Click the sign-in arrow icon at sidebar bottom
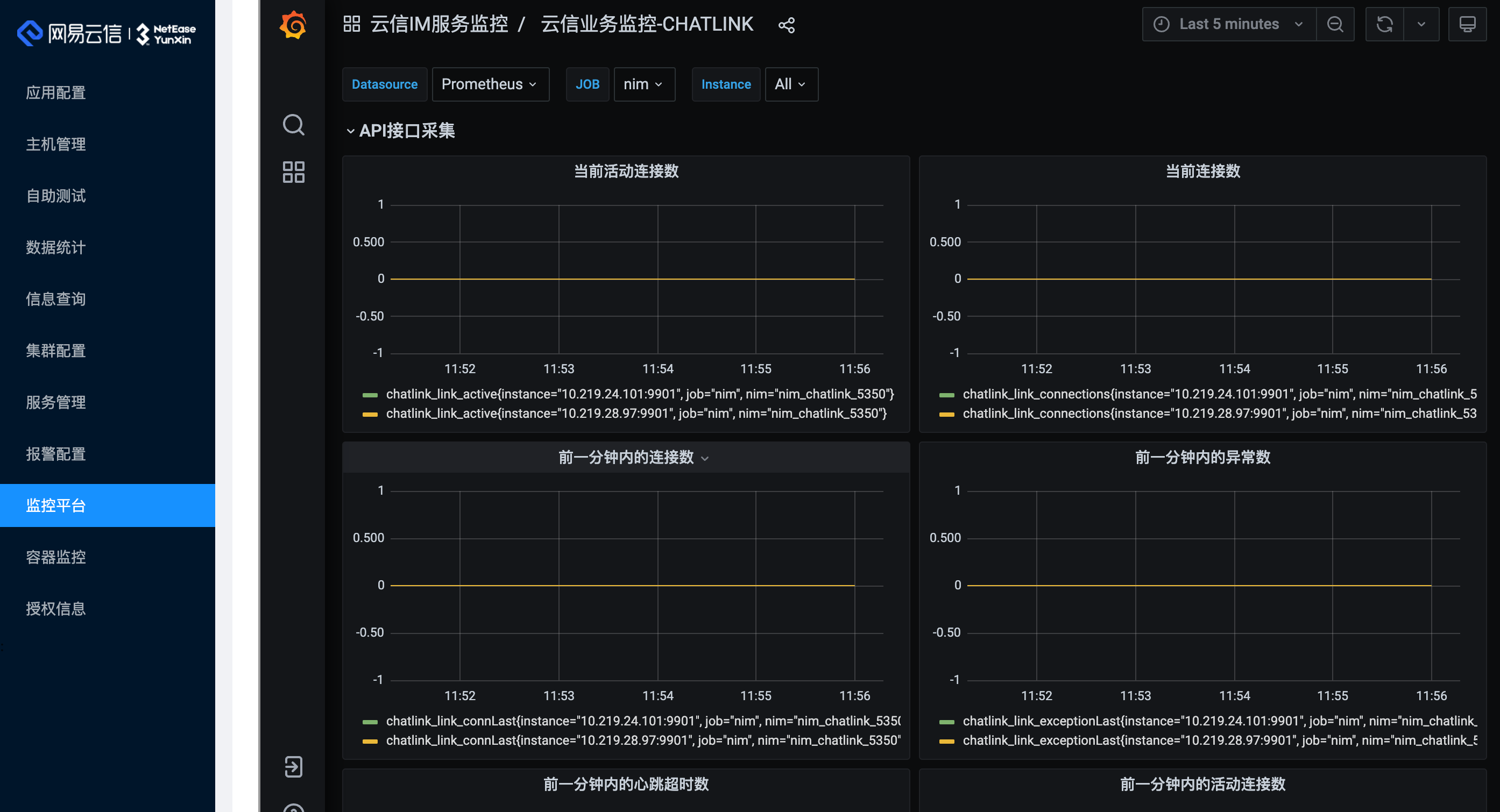This screenshot has height=812, width=1500. pyautogui.click(x=293, y=767)
